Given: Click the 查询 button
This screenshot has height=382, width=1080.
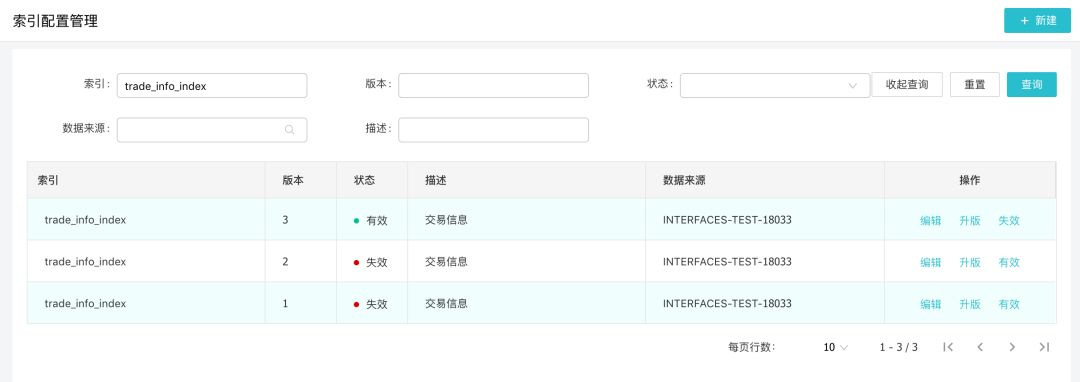Looking at the screenshot, I should (1031, 85).
